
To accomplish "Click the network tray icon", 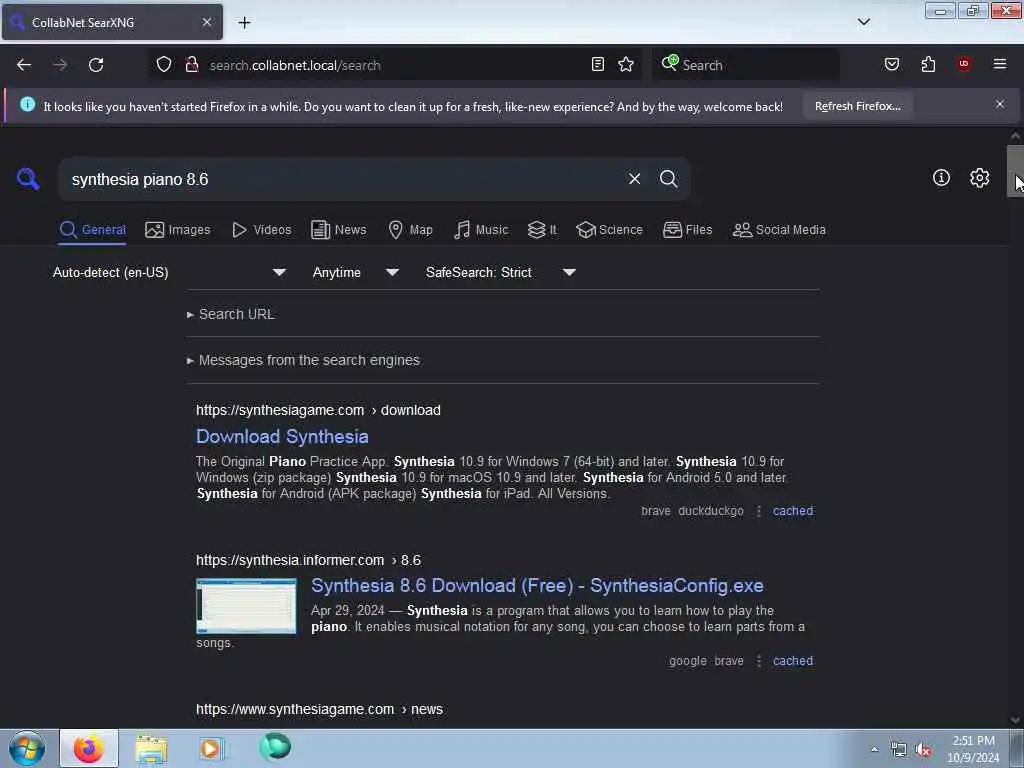I will [x=899, y=750].
